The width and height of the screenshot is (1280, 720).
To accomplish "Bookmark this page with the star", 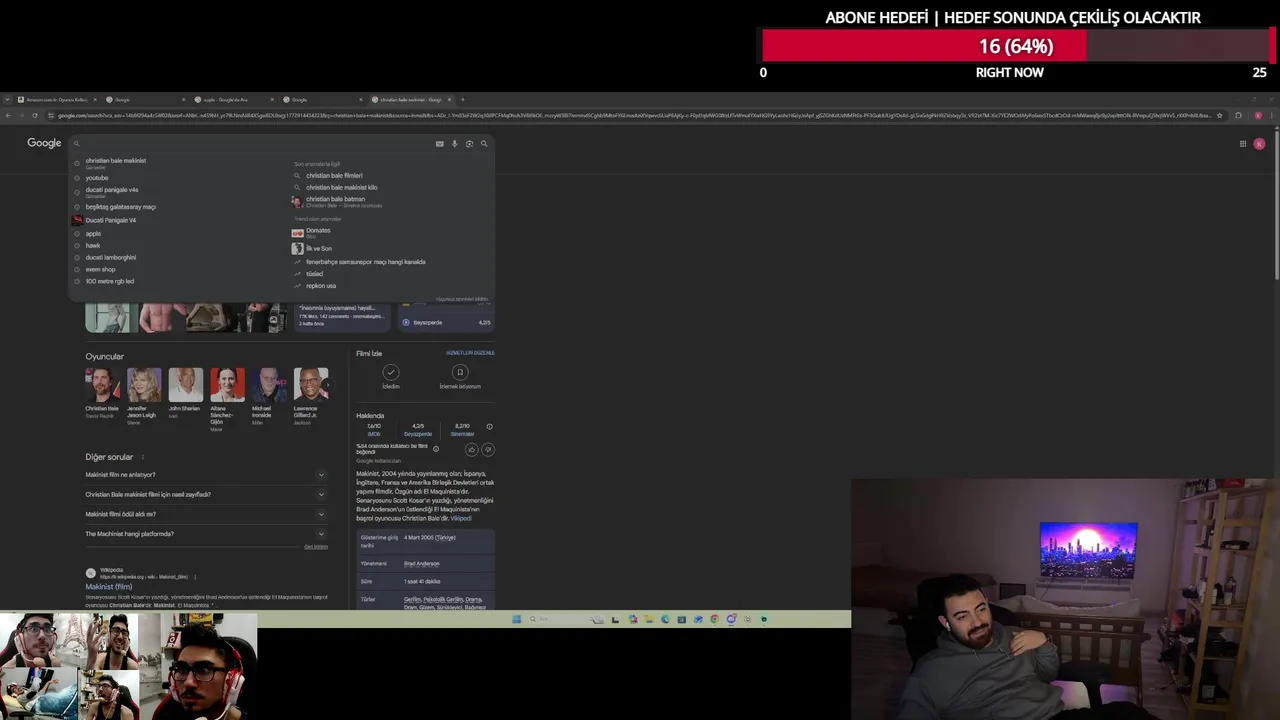I will (1219, 115).
